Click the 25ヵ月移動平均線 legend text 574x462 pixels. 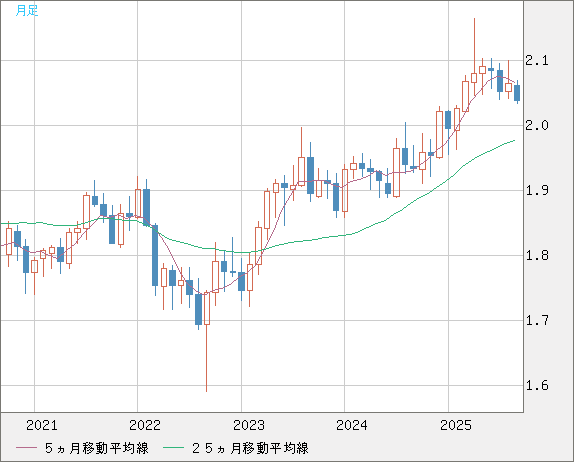click(x=250, y=448)
